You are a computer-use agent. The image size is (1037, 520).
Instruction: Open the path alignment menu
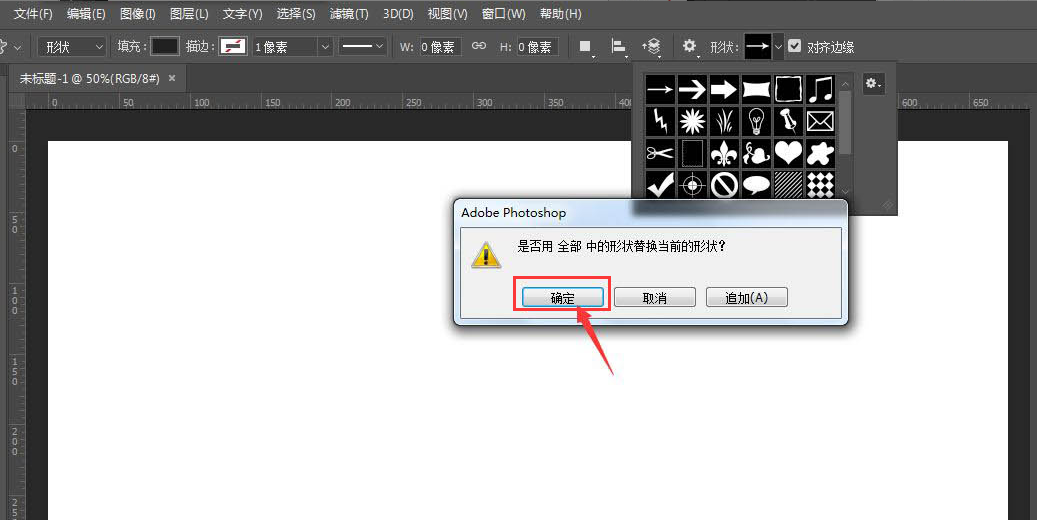[619, 46]
